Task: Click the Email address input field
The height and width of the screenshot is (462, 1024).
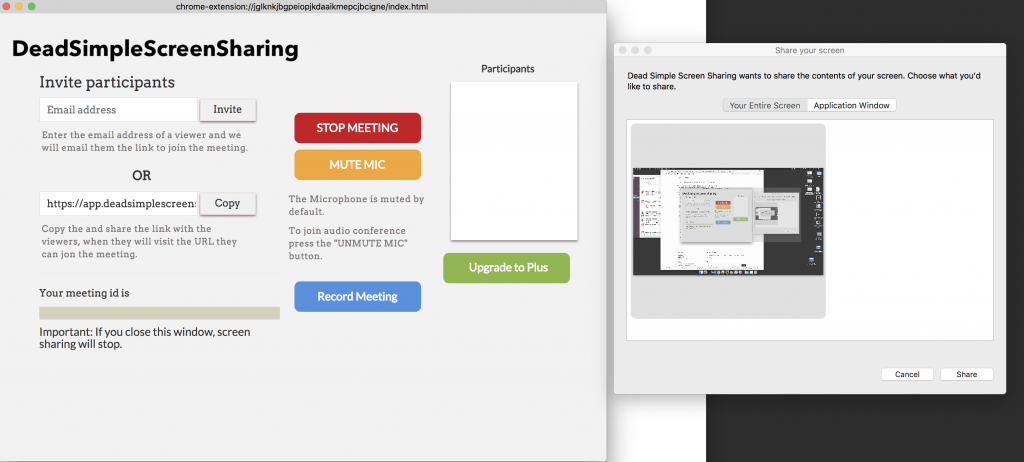Action: (118, 110)
